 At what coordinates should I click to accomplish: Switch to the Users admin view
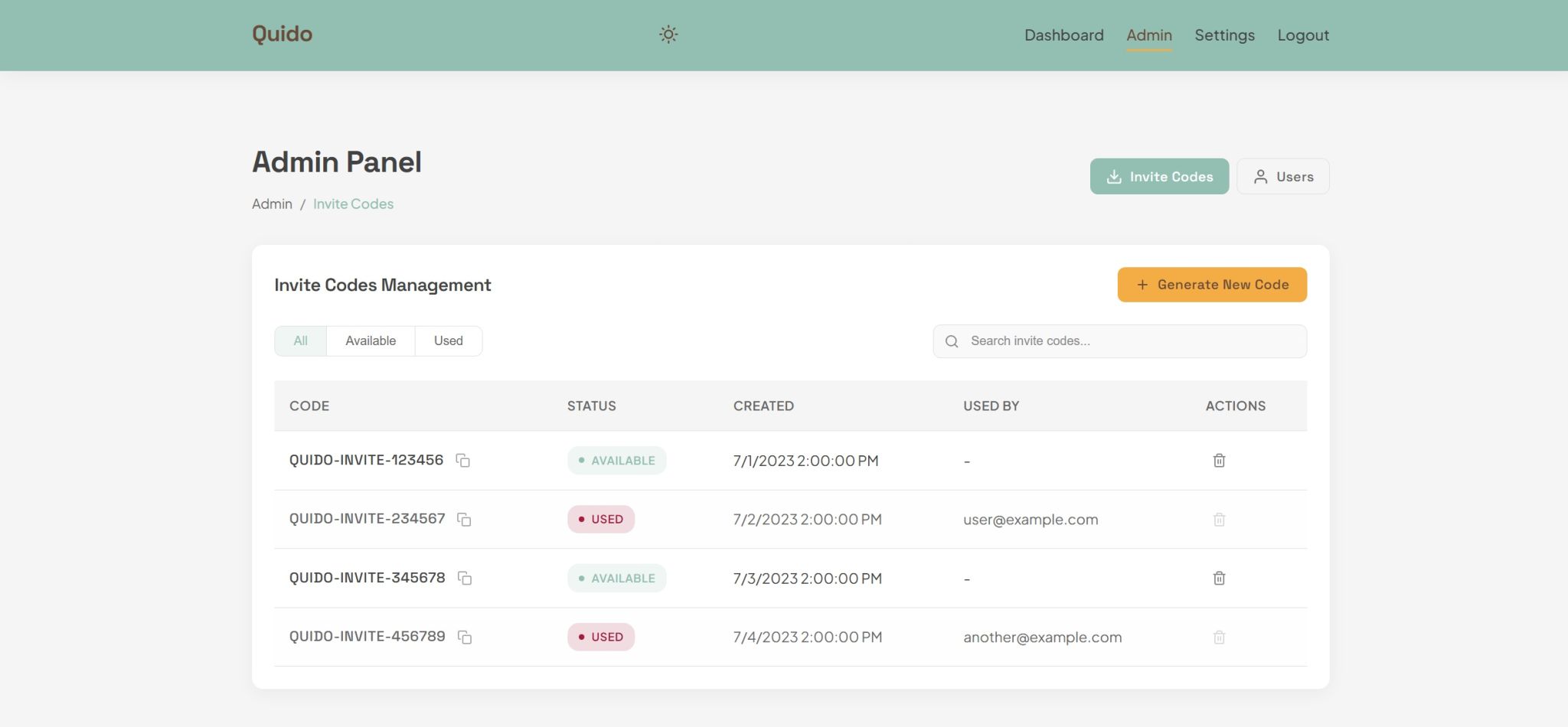[x=1282, y=175]
